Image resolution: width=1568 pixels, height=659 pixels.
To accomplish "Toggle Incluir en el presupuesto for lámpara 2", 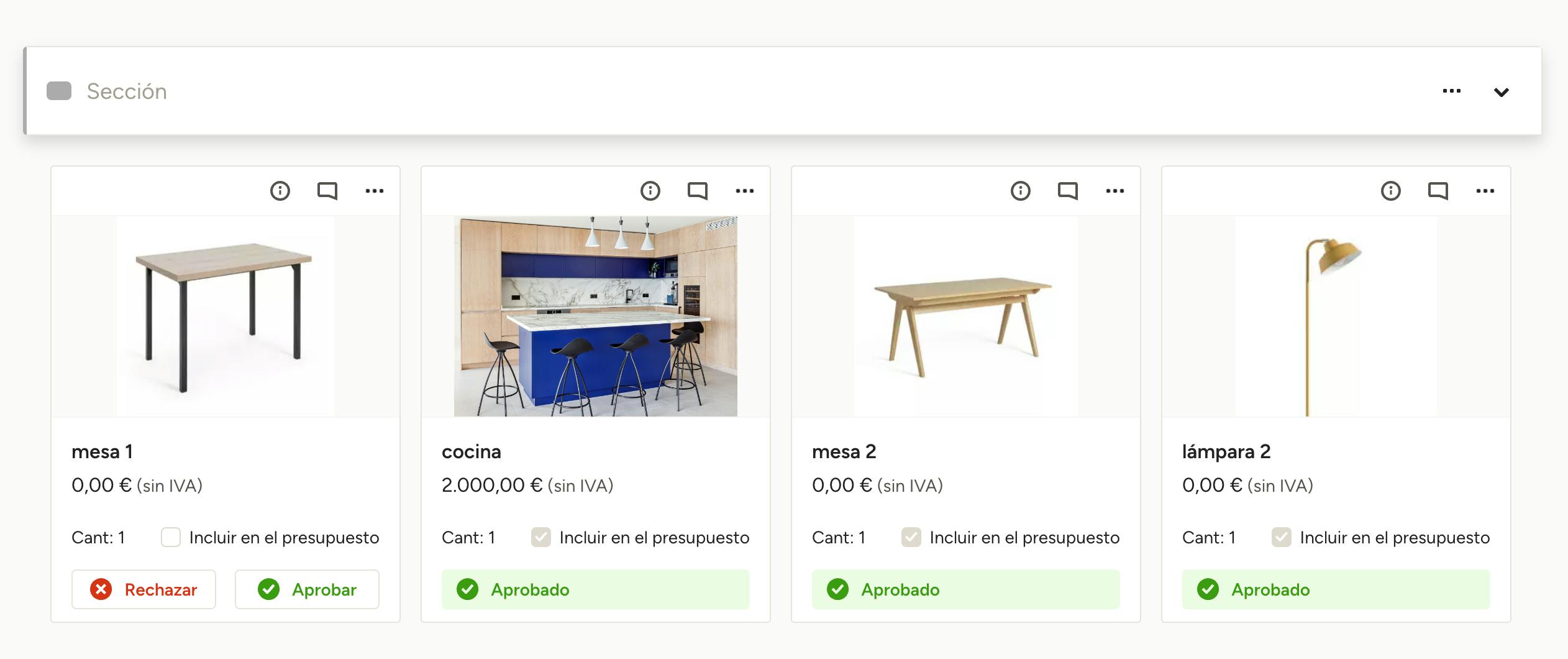I will point(1282,537).
